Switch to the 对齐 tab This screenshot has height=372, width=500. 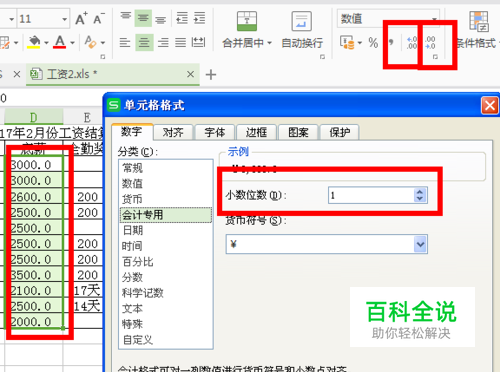click(173, 133)
